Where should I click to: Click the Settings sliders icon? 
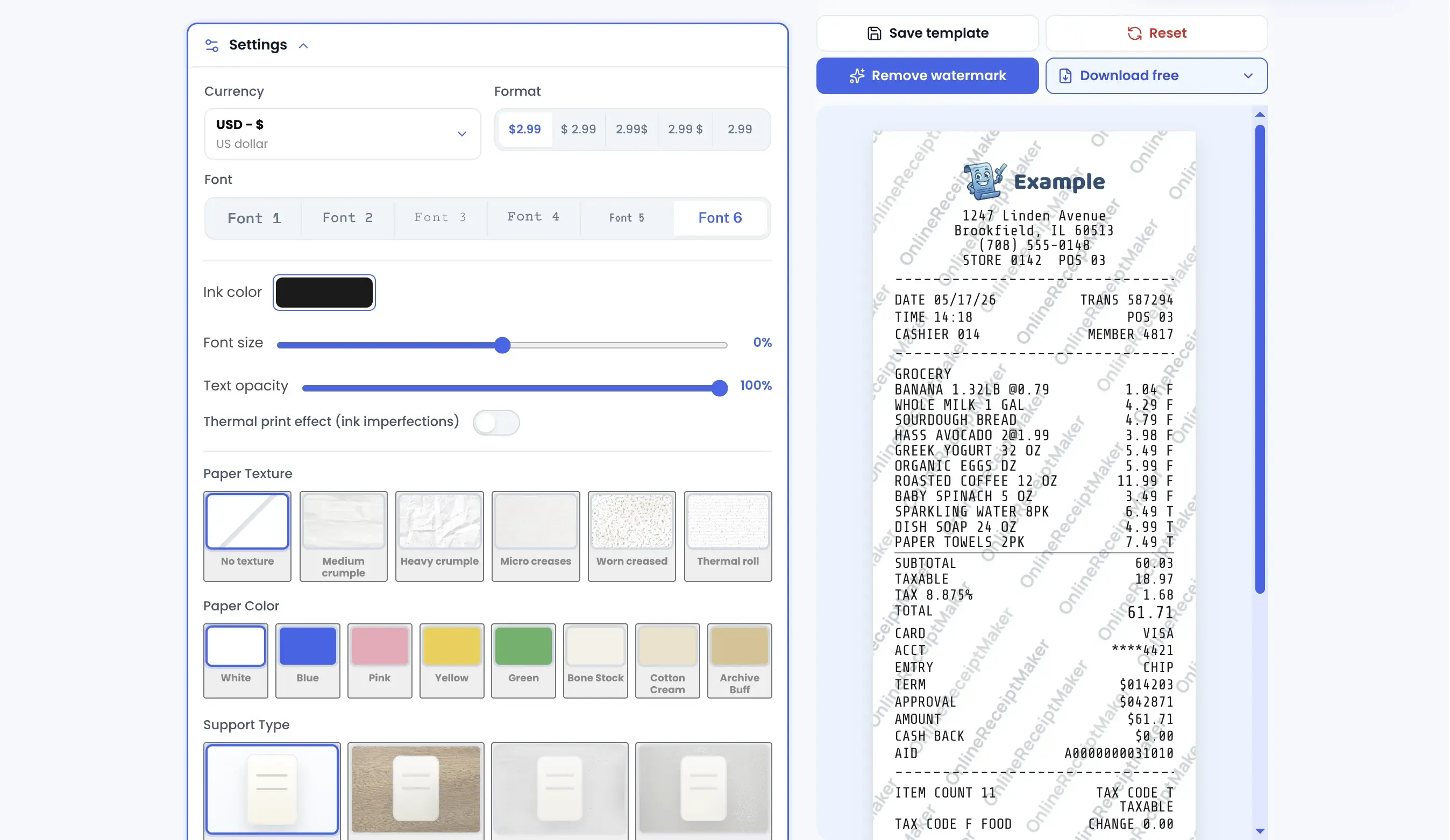tap(212, 46)
